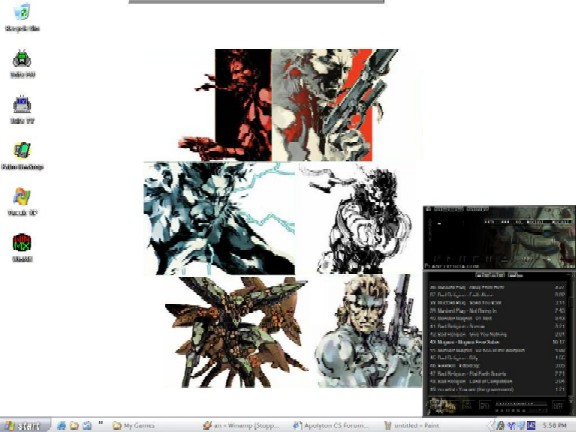This screenshot has width=576, height=432.
Task: Select playlist track Land of Competition
Action: point(497,381)
